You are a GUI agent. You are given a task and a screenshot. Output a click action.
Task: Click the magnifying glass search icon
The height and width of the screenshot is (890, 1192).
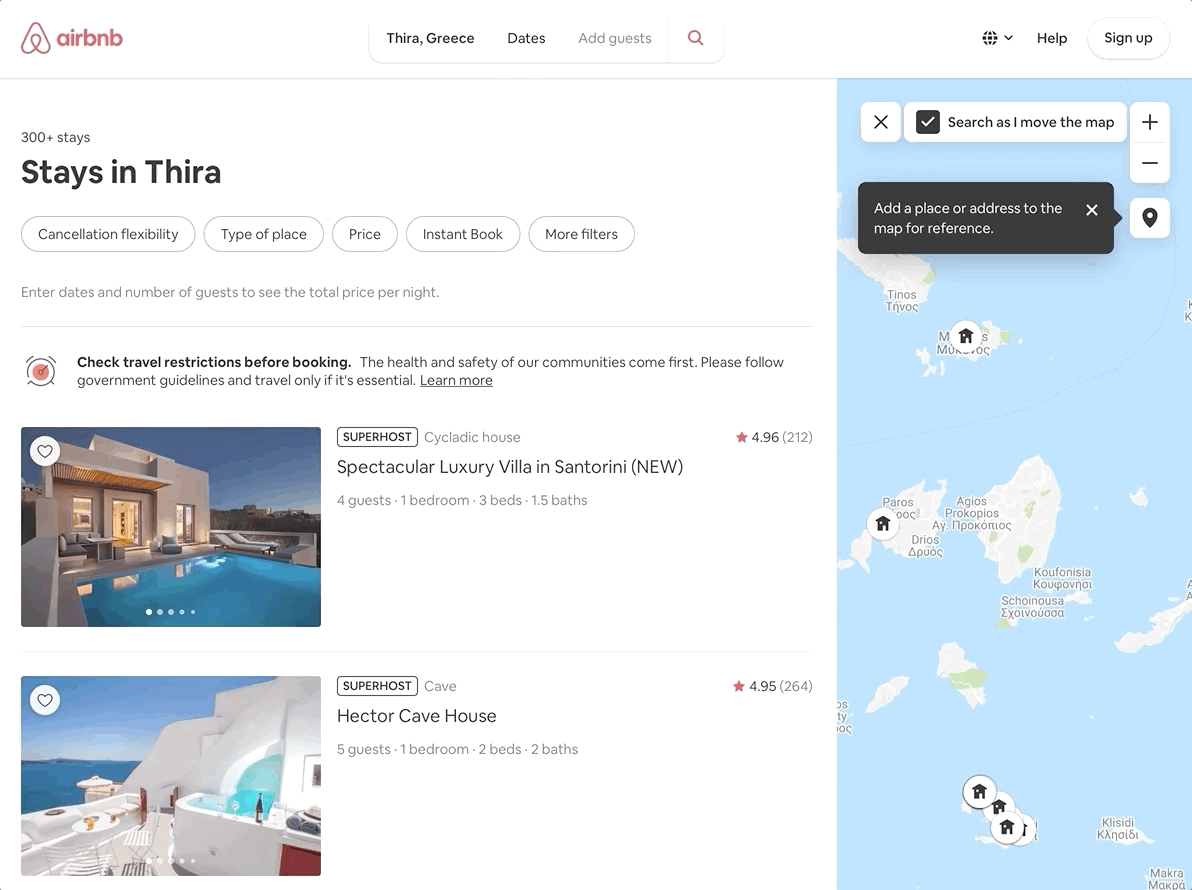(695, 37)
